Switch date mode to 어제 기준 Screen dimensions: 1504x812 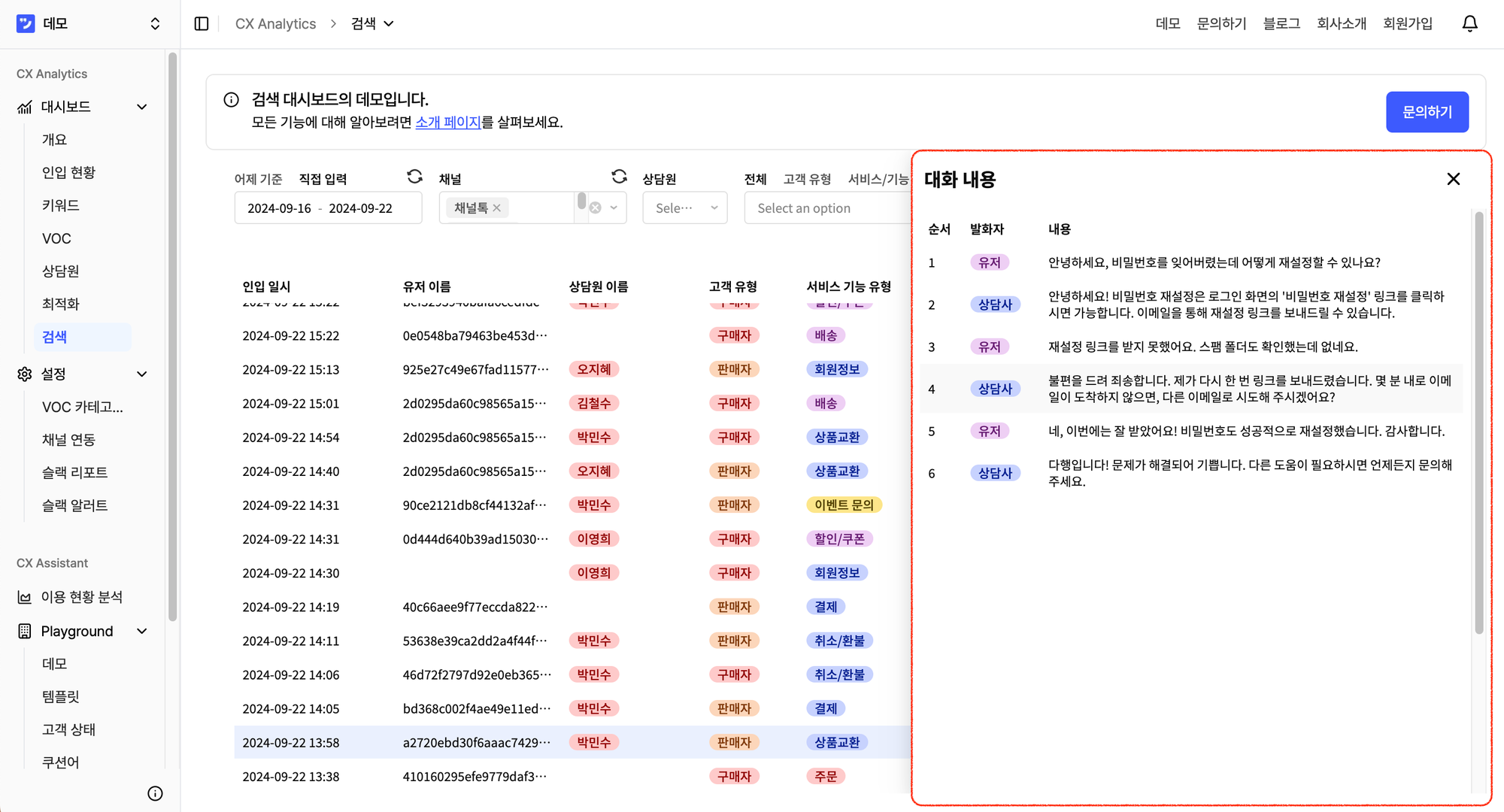[x=259, y=178]
